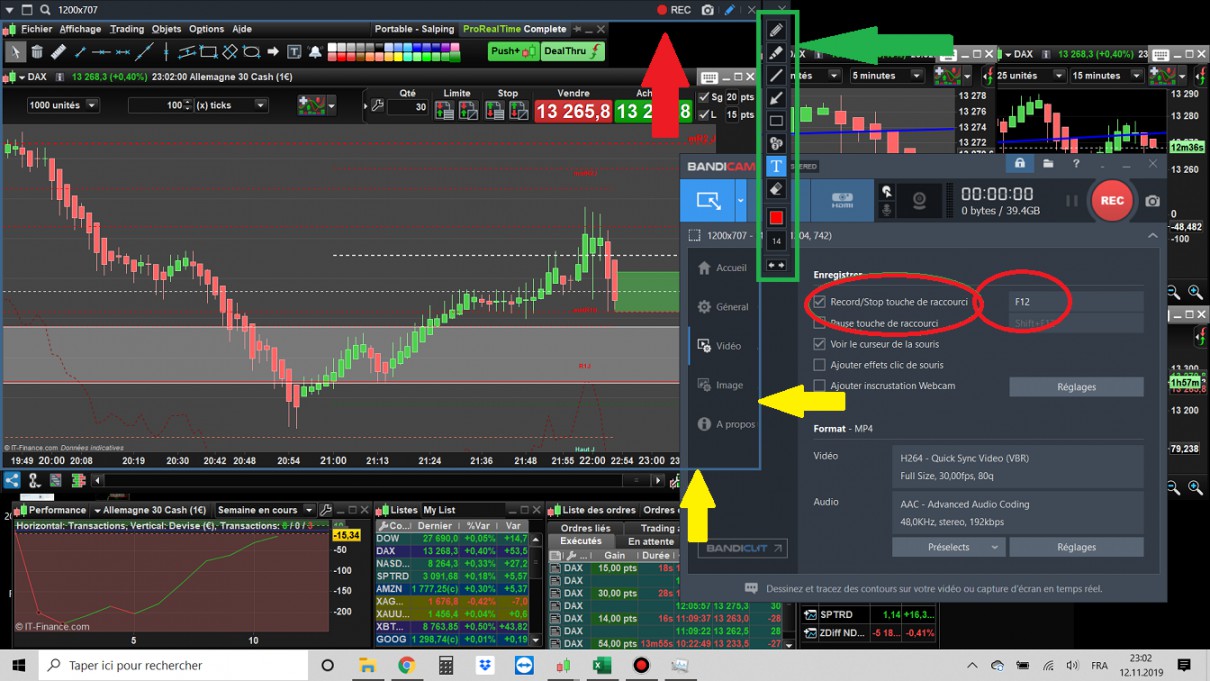Uncheck Voir le curseur de la souris
1210x681 pixels.
(820, 344)
